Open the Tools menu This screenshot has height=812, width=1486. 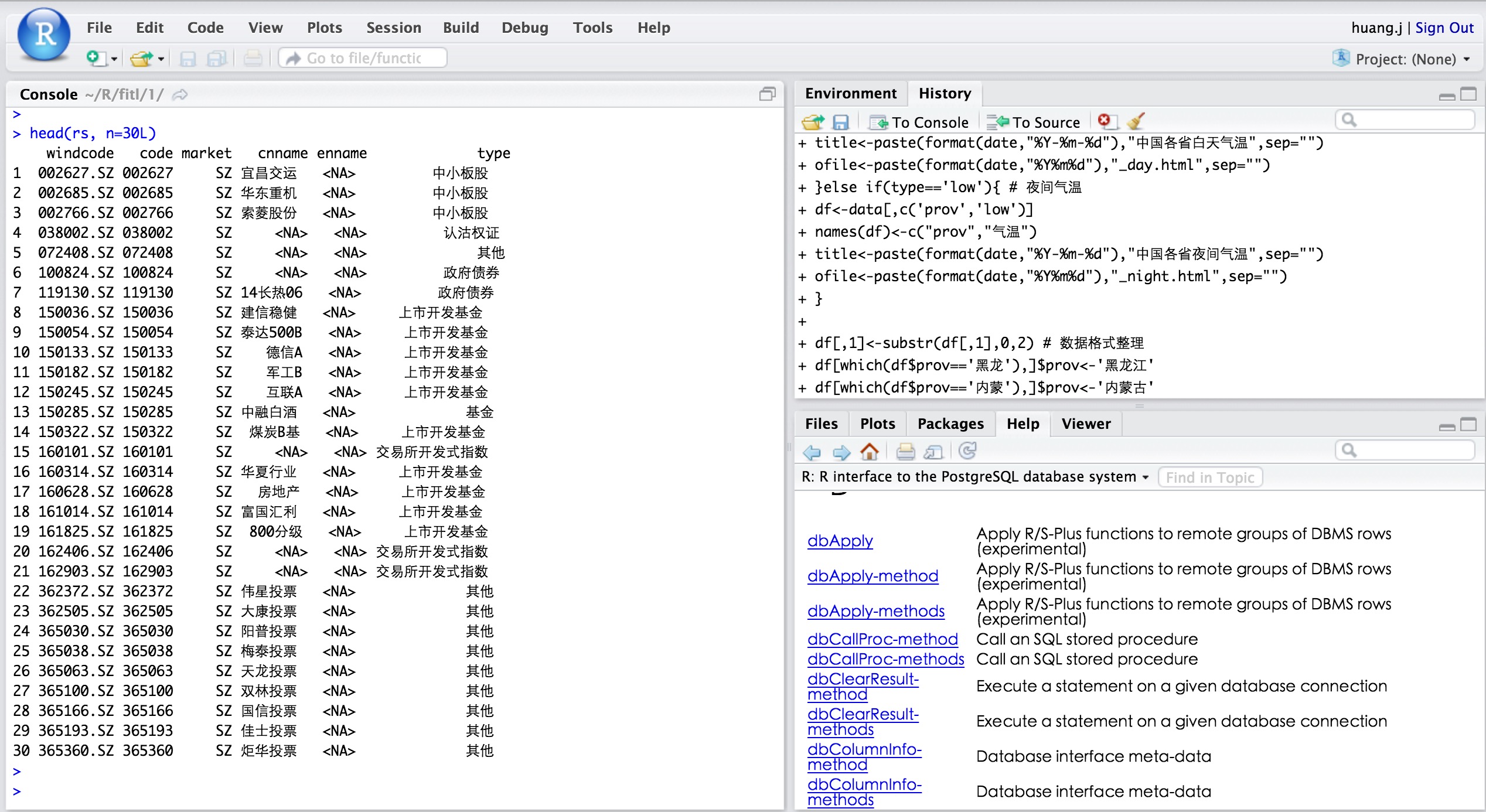(x=592, y=28)
